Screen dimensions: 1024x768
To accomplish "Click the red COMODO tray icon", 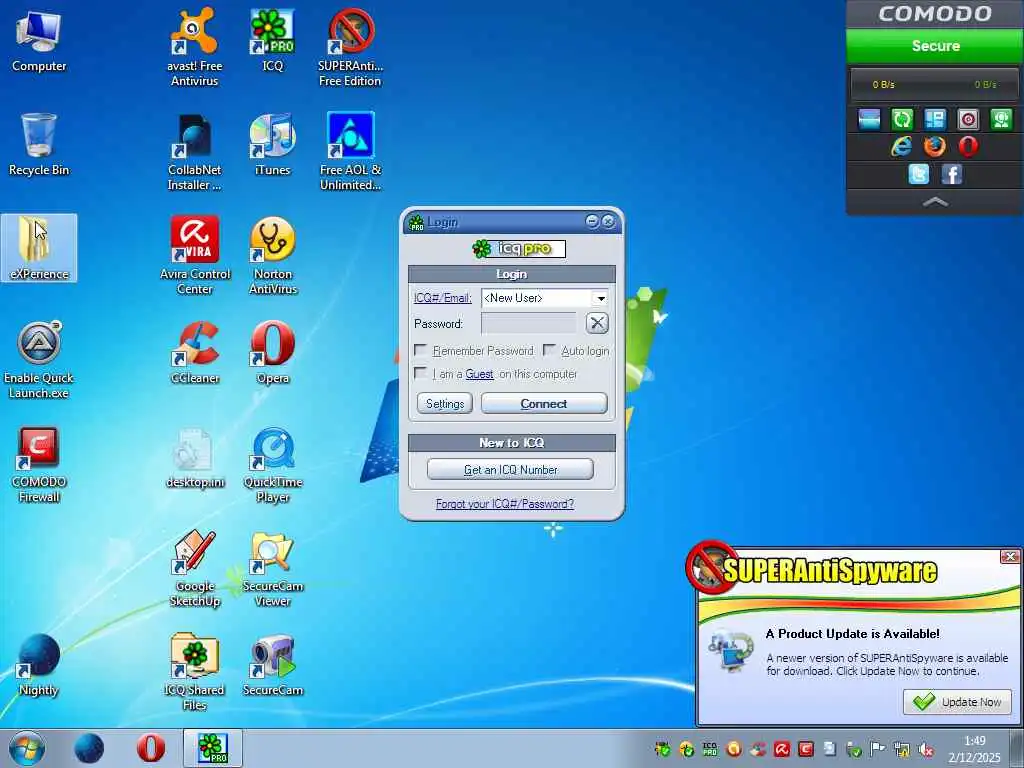I will coord(806,749).
